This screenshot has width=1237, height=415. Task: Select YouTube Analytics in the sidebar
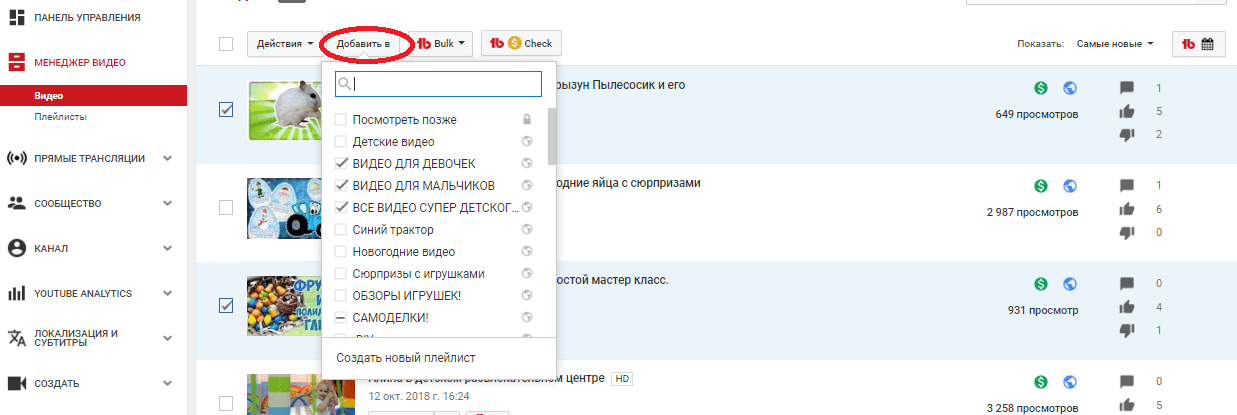point(82,293)
